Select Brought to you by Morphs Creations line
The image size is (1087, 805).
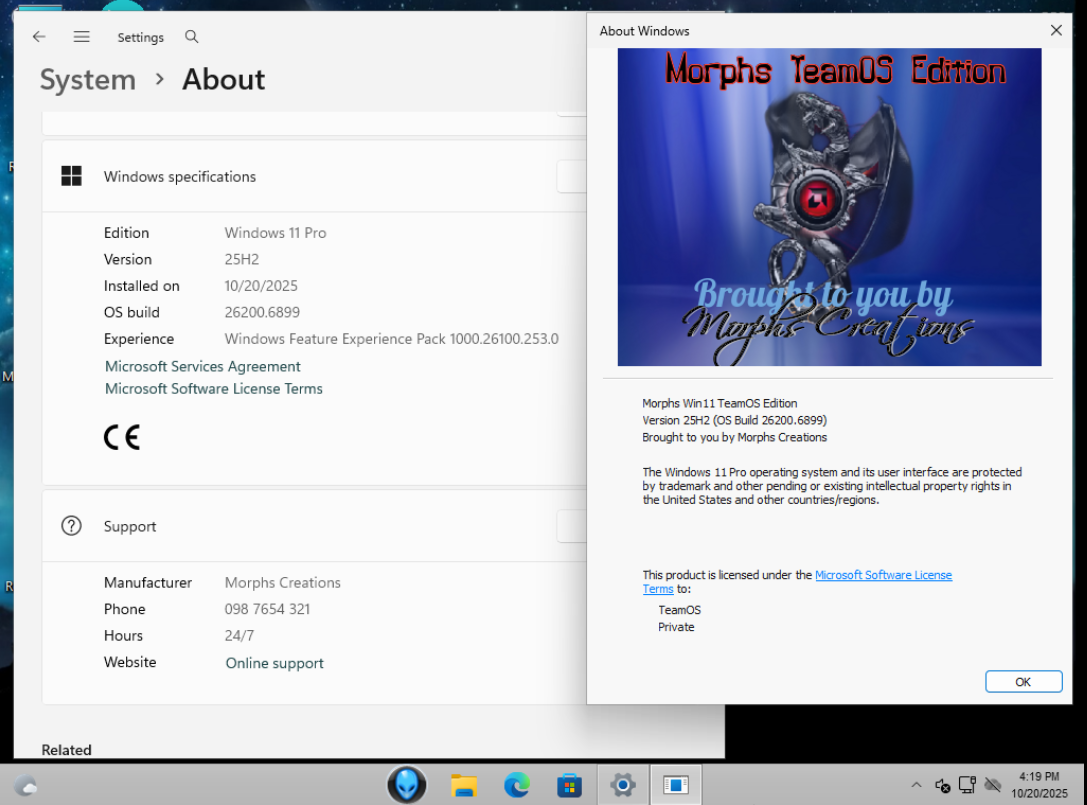click(734, 438)
